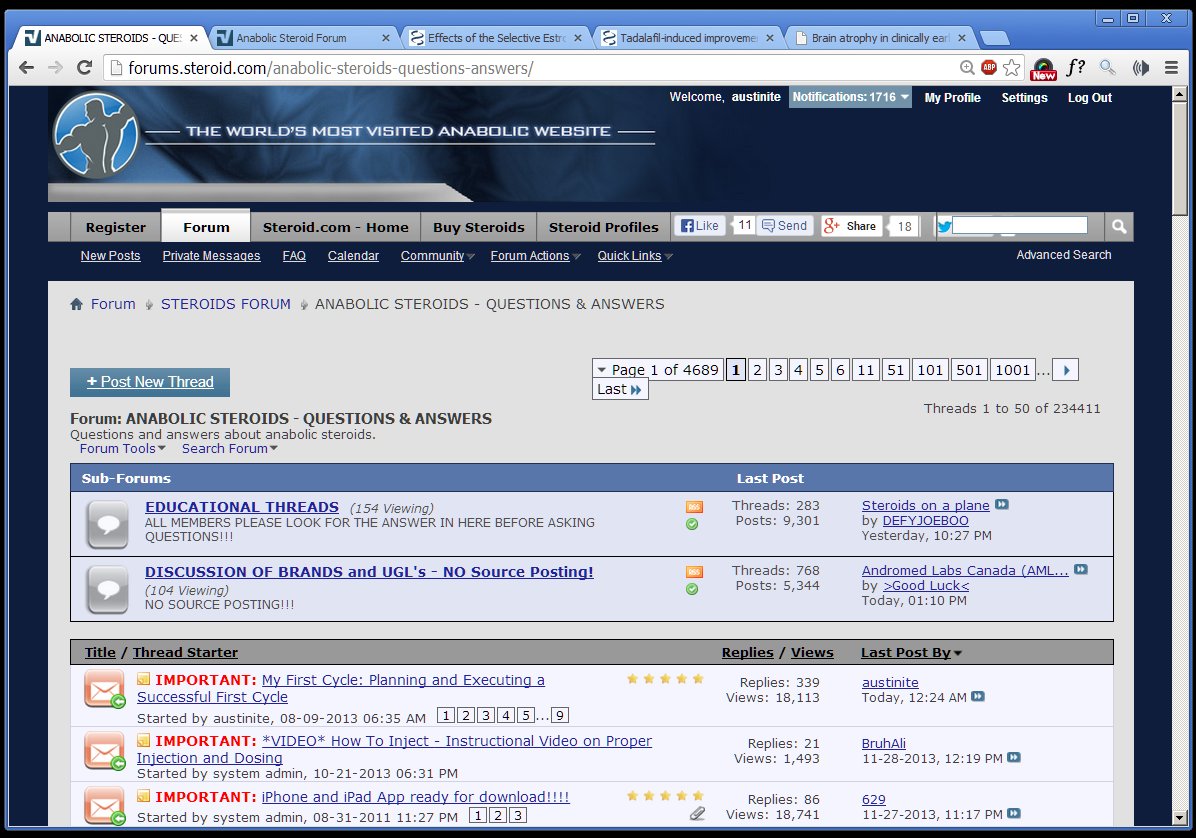
Task: Open Chrome's hamburger menu
Action: 1171,68
